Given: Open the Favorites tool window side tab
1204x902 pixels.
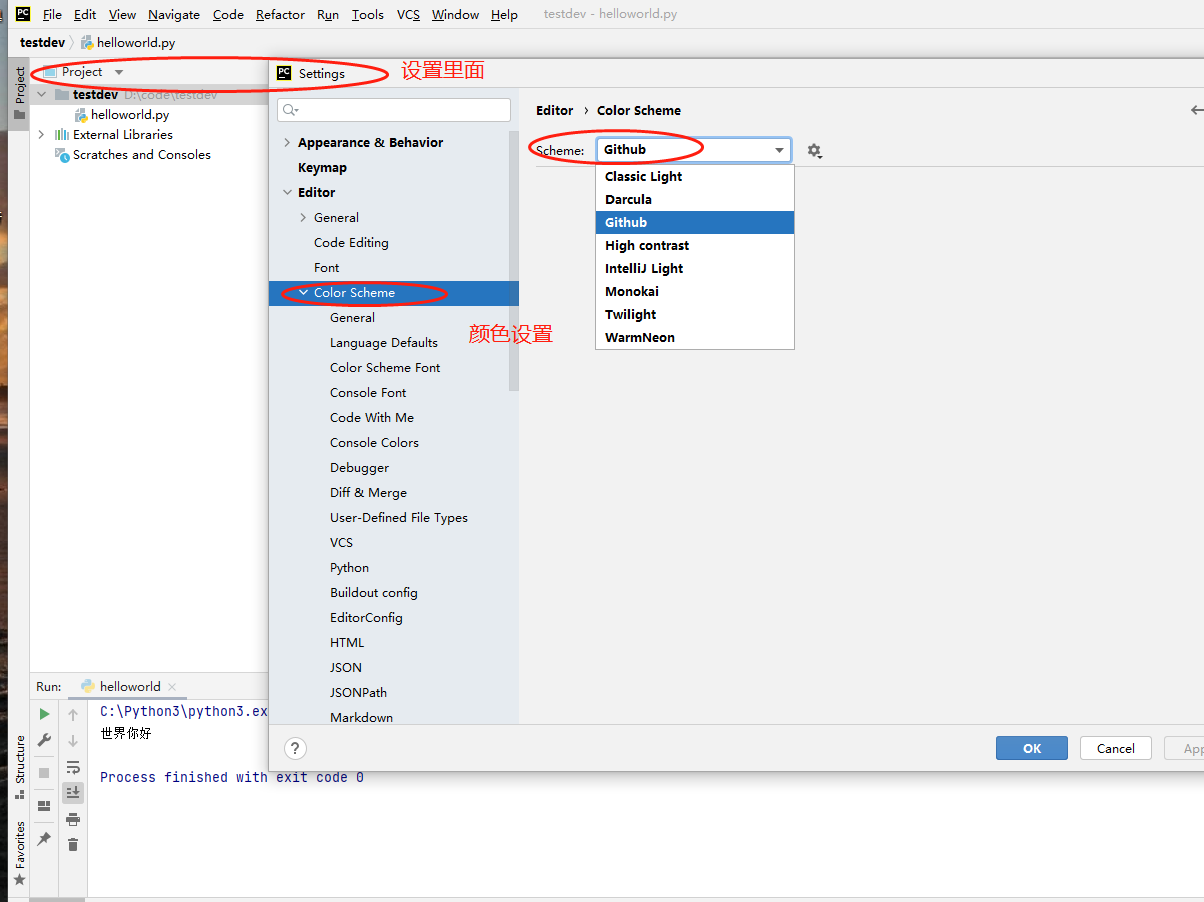Looking at the screenshot, I should click(19, 853).
